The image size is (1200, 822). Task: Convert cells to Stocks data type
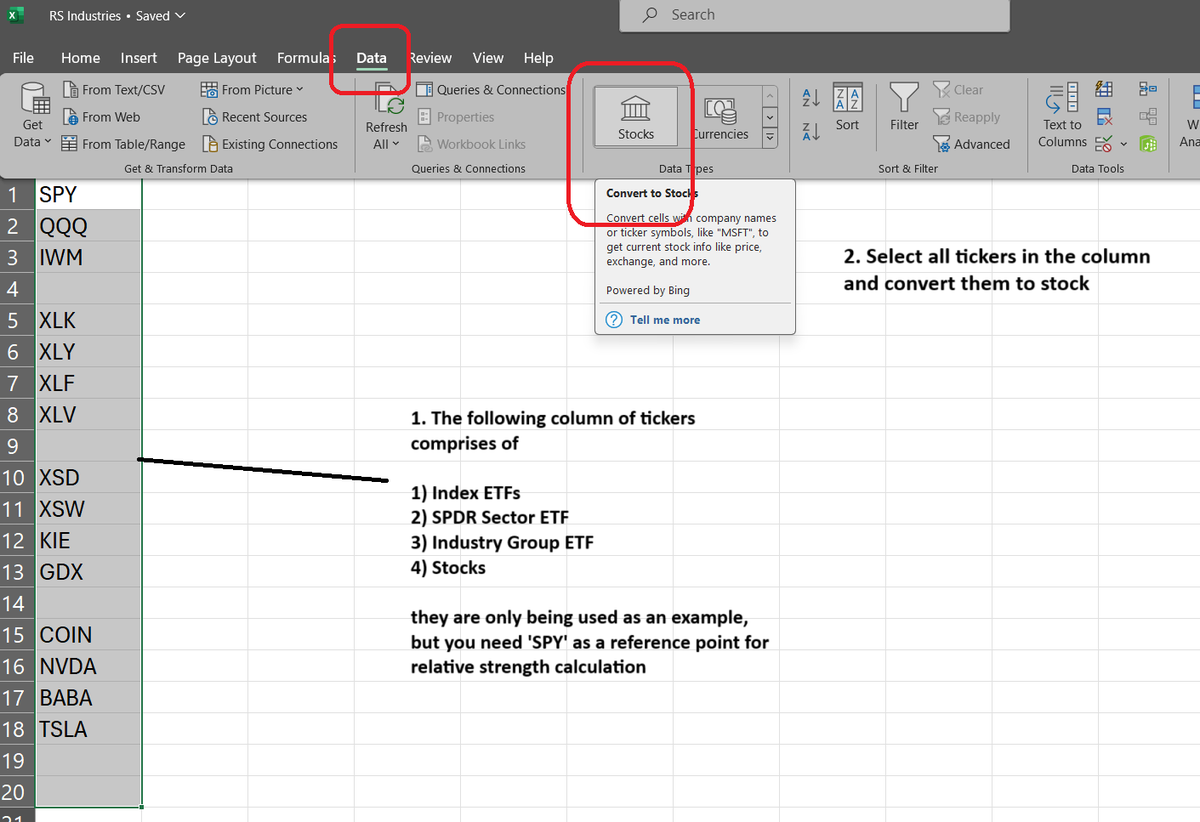[635, 116]
